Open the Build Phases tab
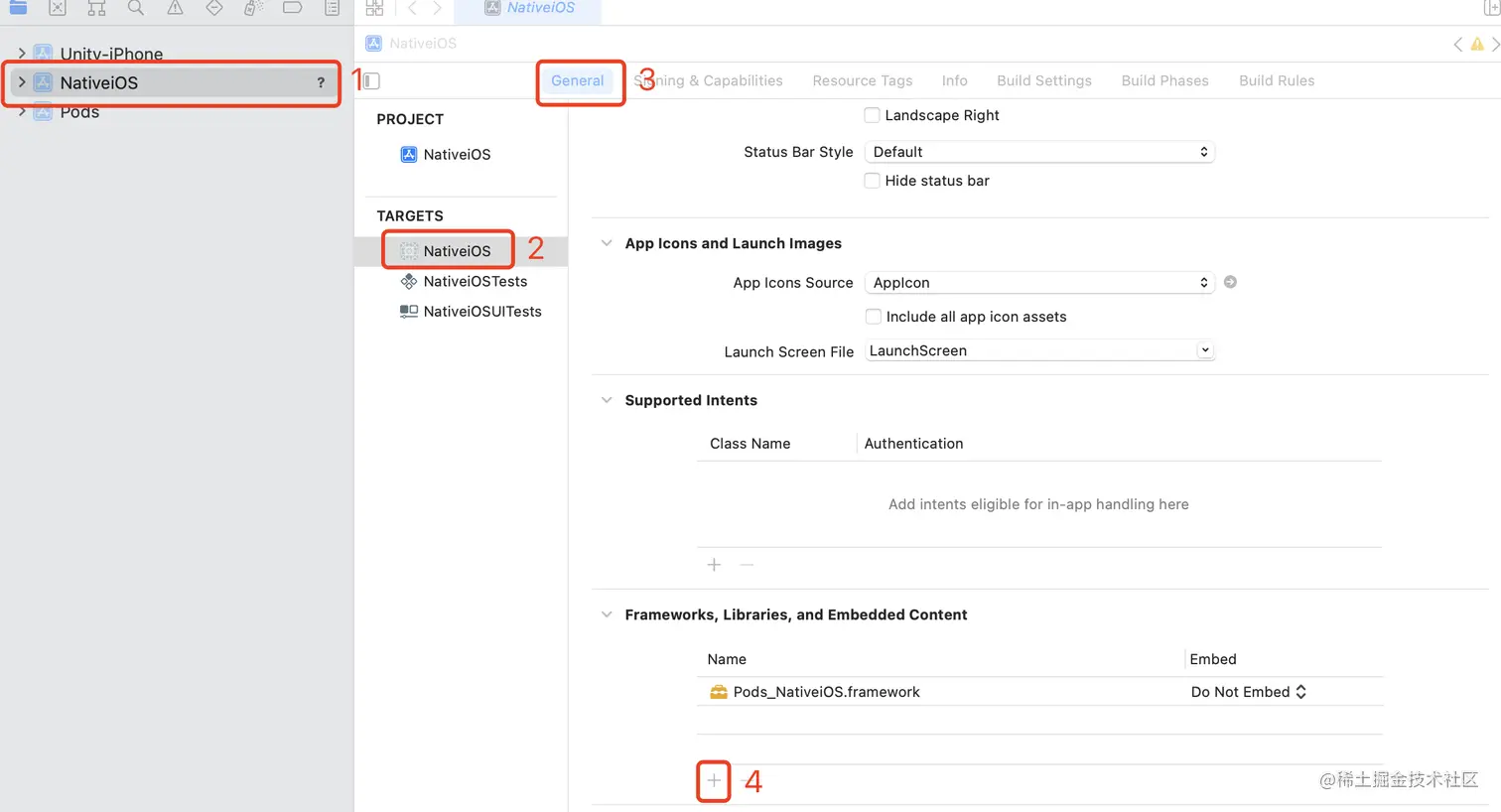 tap(1164, 81)
